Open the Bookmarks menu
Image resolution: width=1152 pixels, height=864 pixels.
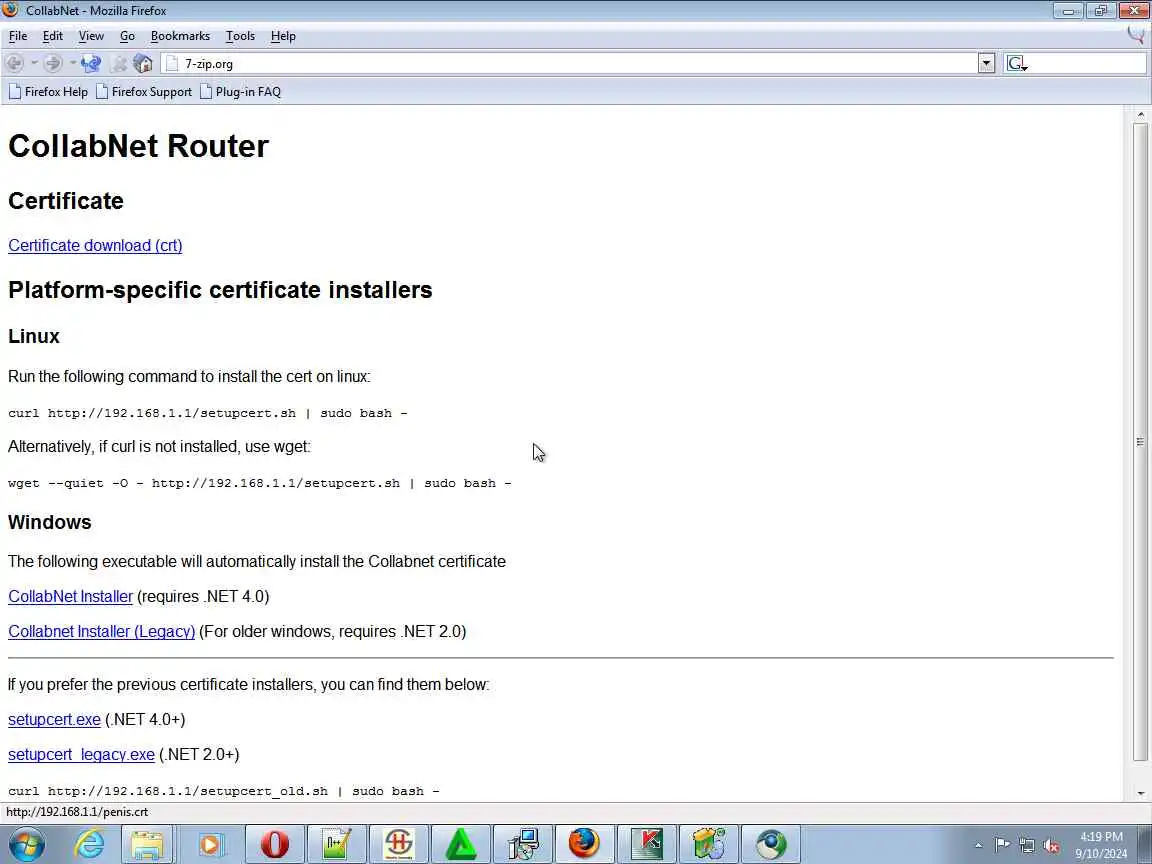(180, 36)
